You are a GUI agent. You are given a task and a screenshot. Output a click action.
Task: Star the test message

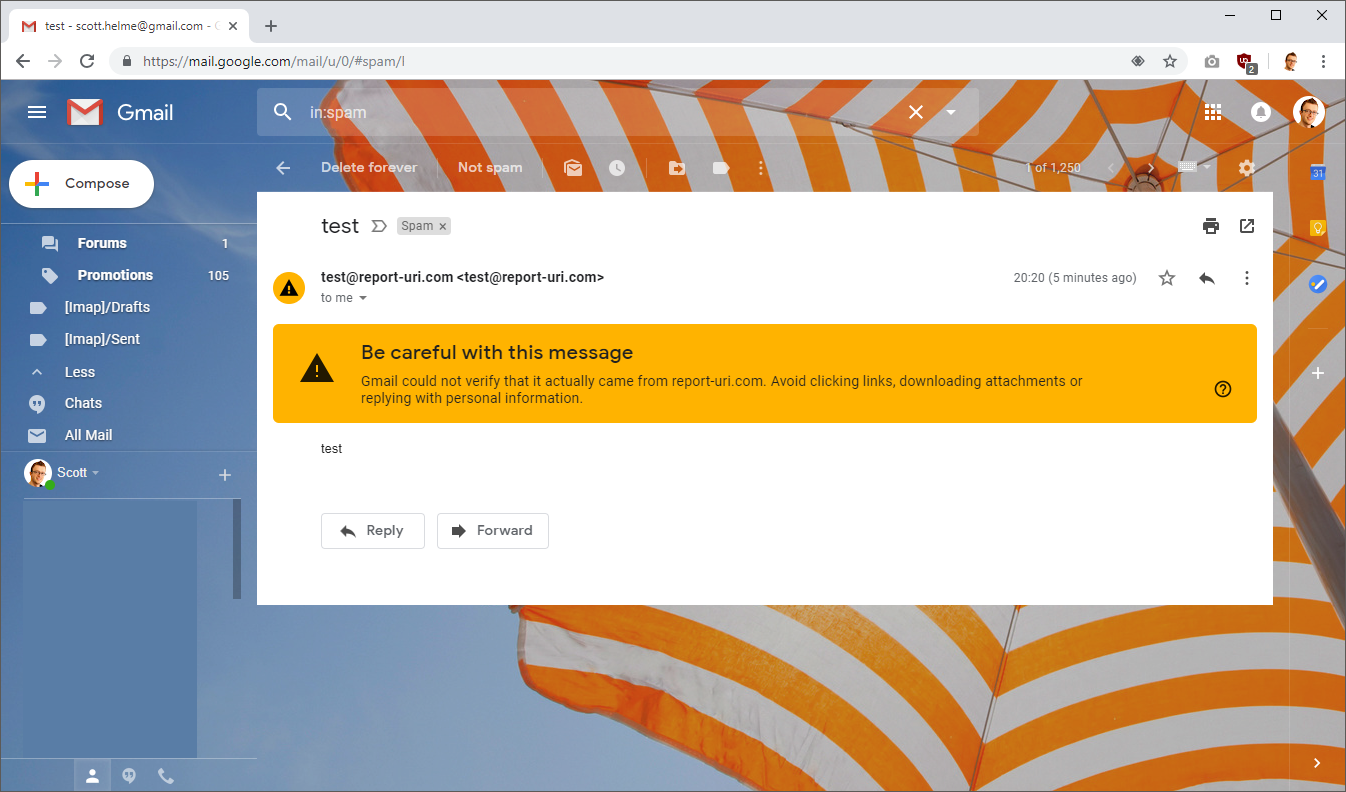(x=1167, y=278)
